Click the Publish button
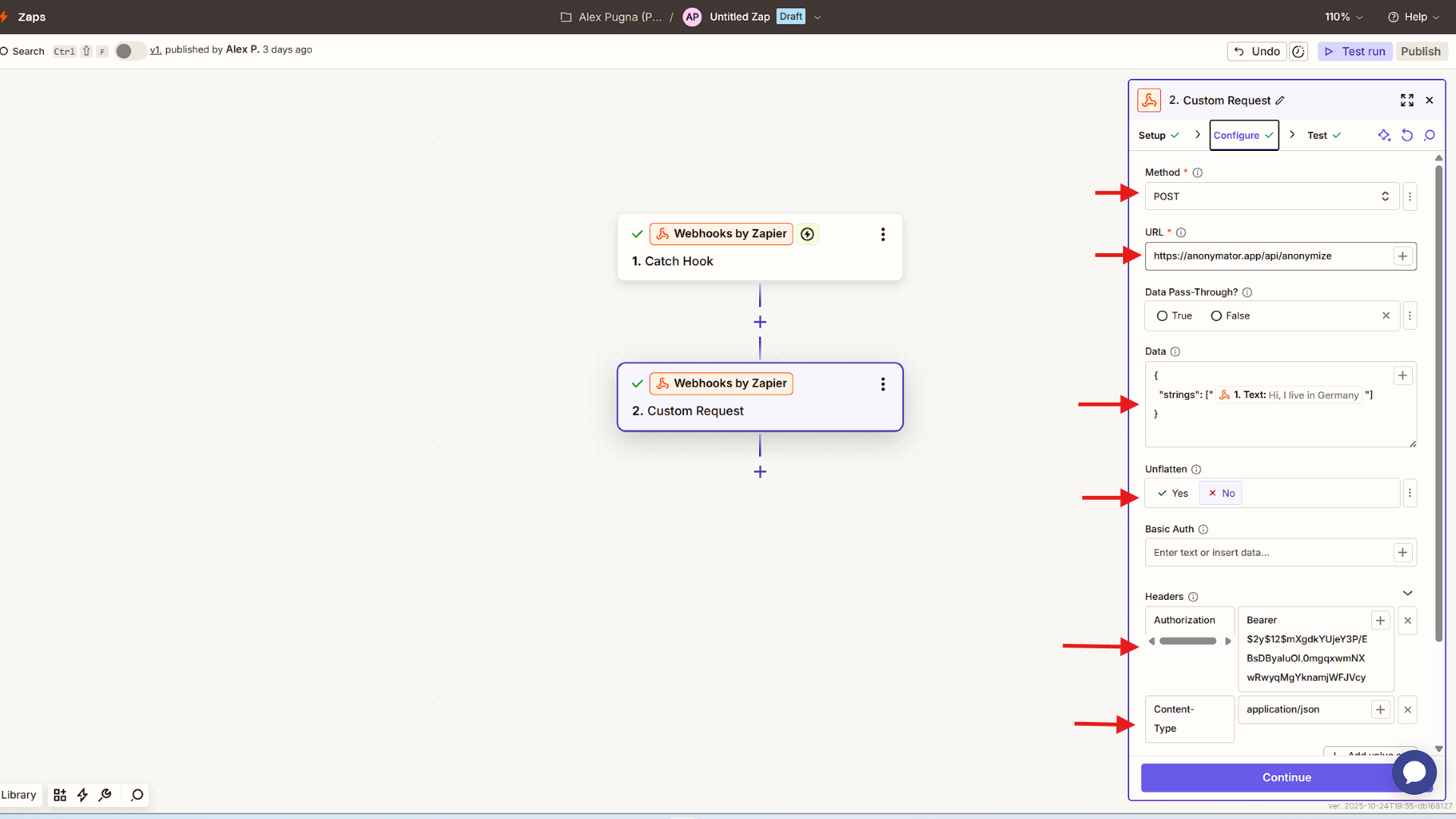This screenshot has width=1456, height=819. (x=1421, y=51)
